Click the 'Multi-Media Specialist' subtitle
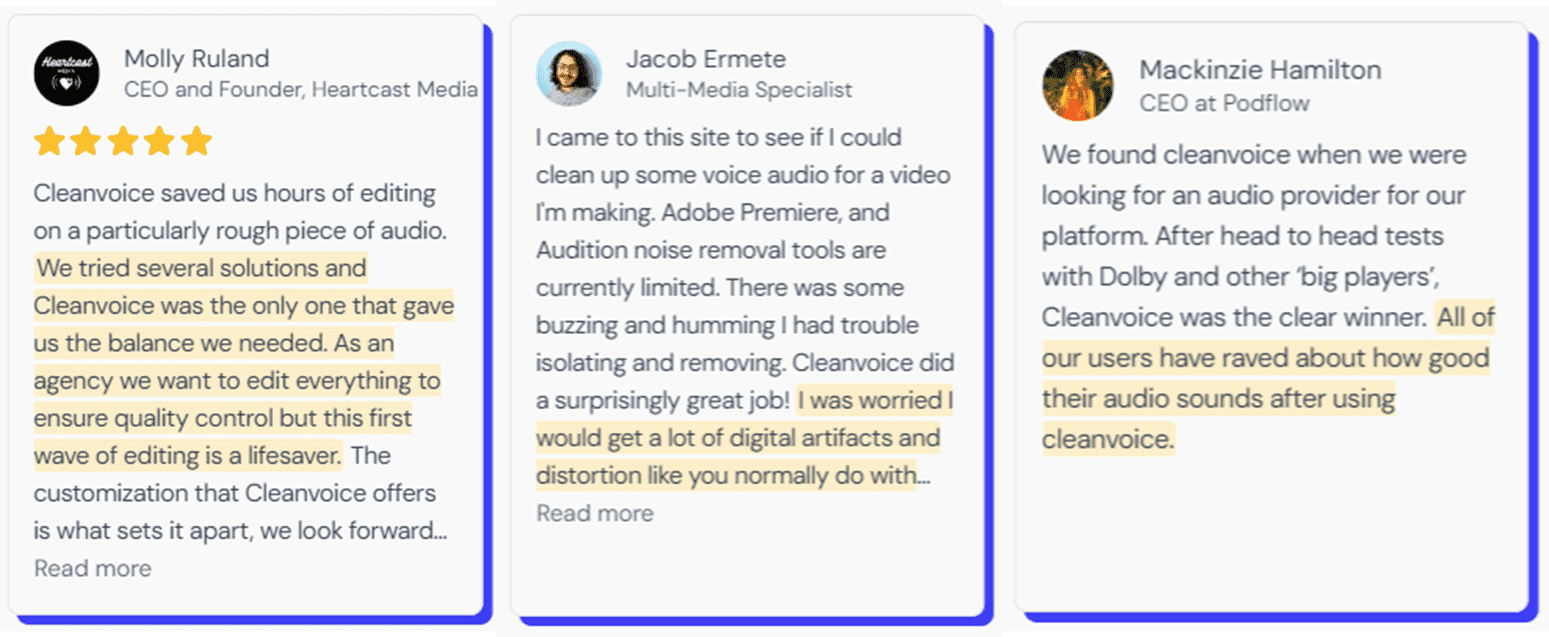The image size is (1549, 637). tap(739, 90)
